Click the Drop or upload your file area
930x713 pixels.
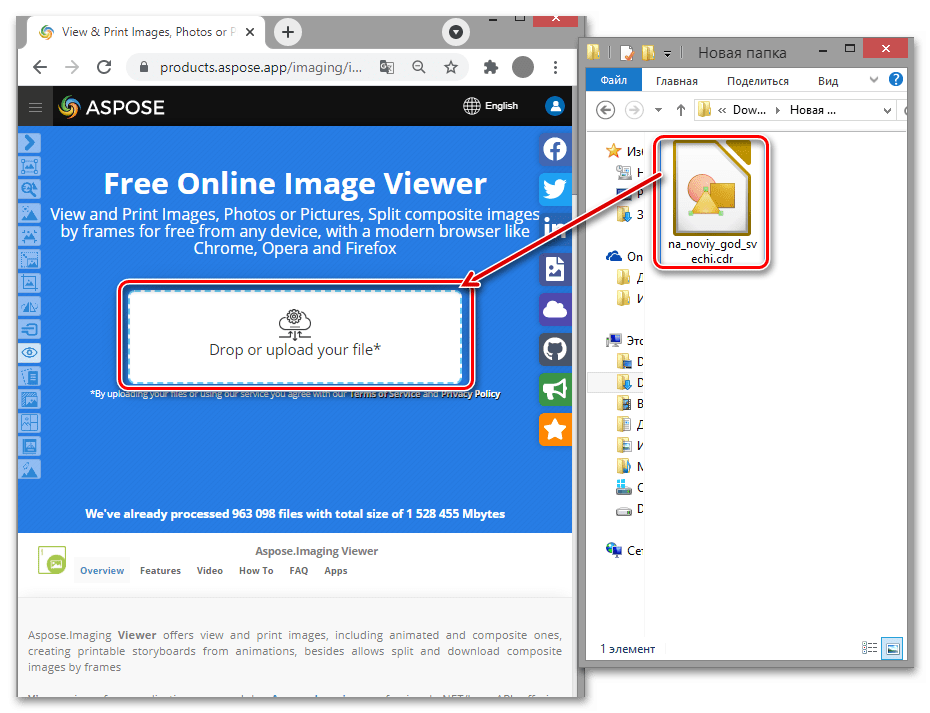tap(295, 337)
